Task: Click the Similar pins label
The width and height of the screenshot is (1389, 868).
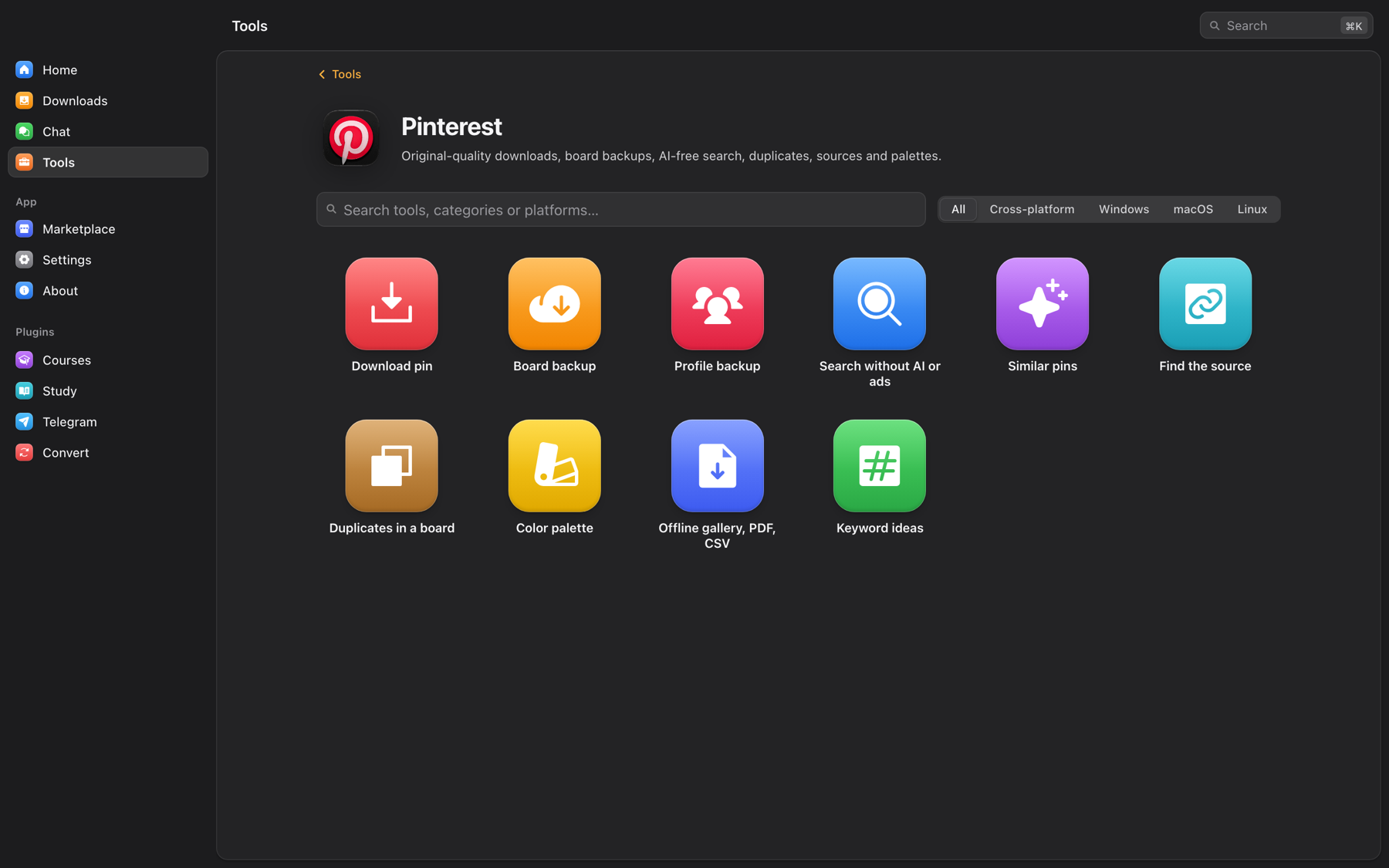Action: tap(1043, 366)
